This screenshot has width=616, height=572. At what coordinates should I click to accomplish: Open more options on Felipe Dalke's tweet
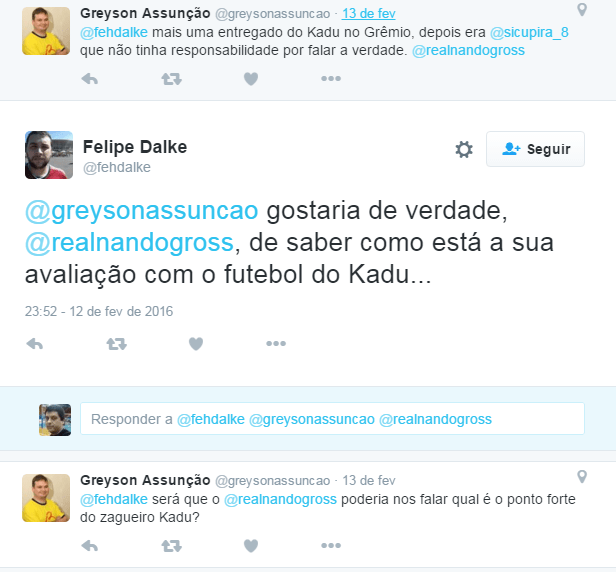(276, 343)
